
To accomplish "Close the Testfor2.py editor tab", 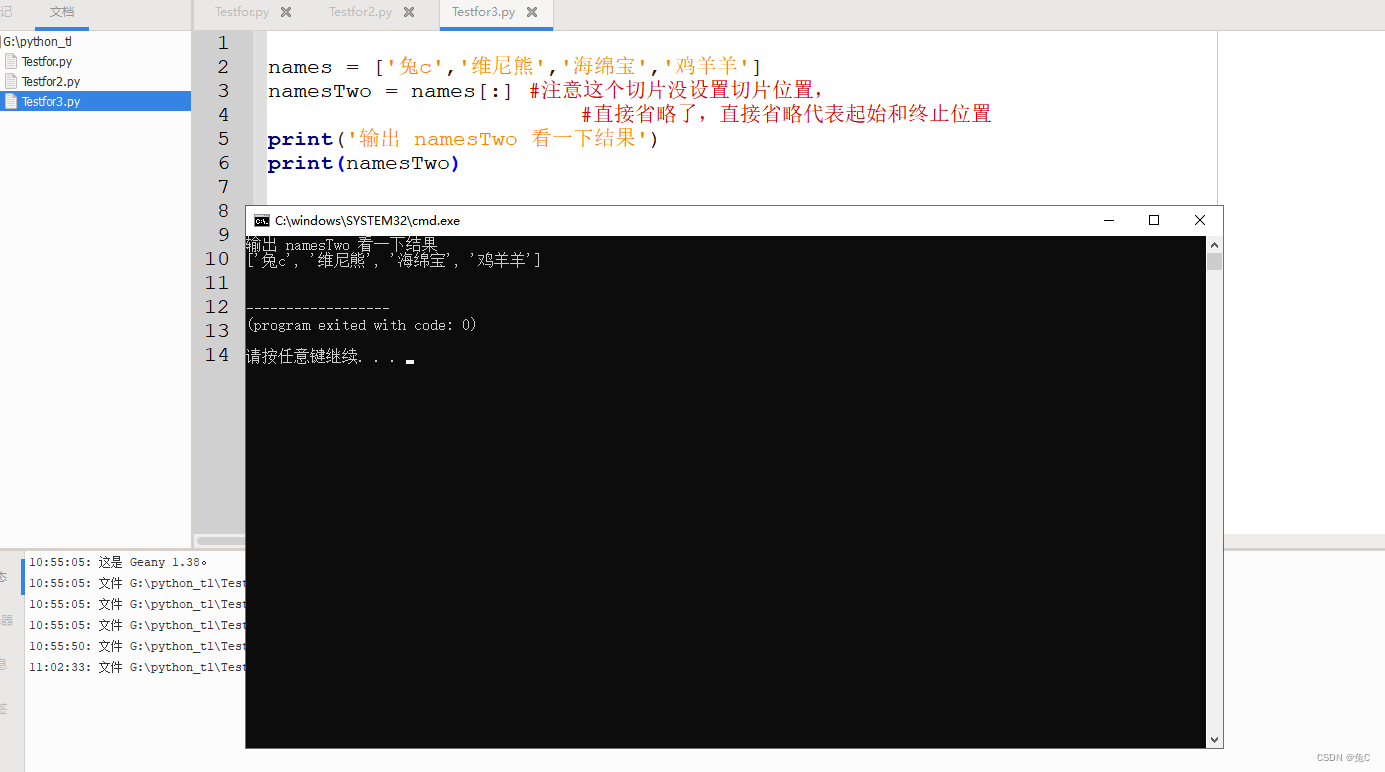I will coord(409,12).
